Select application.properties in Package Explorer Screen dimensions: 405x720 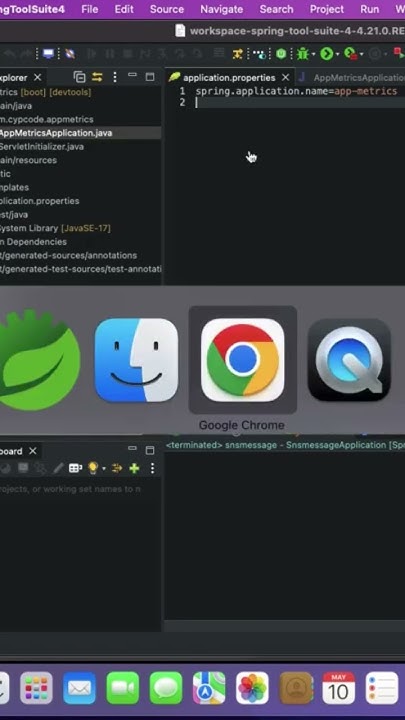(39, 201)
